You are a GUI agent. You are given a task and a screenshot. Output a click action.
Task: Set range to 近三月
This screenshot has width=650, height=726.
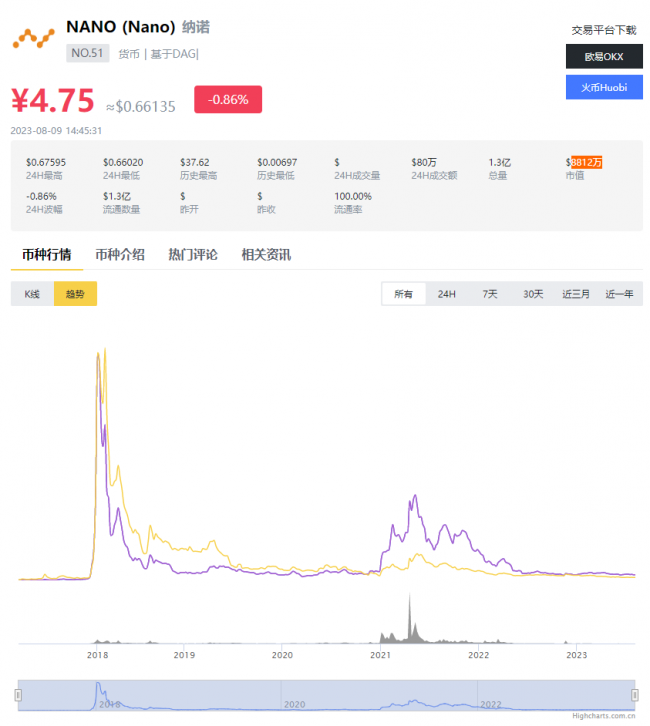click(576, 294)
